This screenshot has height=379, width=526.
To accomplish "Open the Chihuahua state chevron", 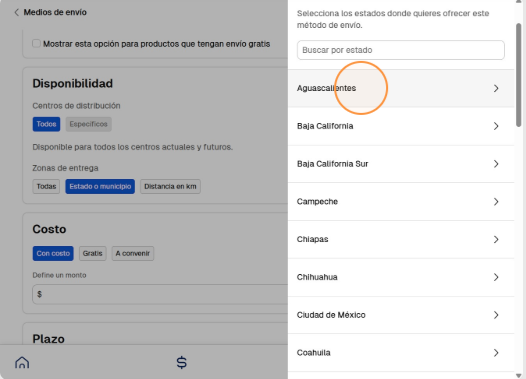I will pos(496,277).
